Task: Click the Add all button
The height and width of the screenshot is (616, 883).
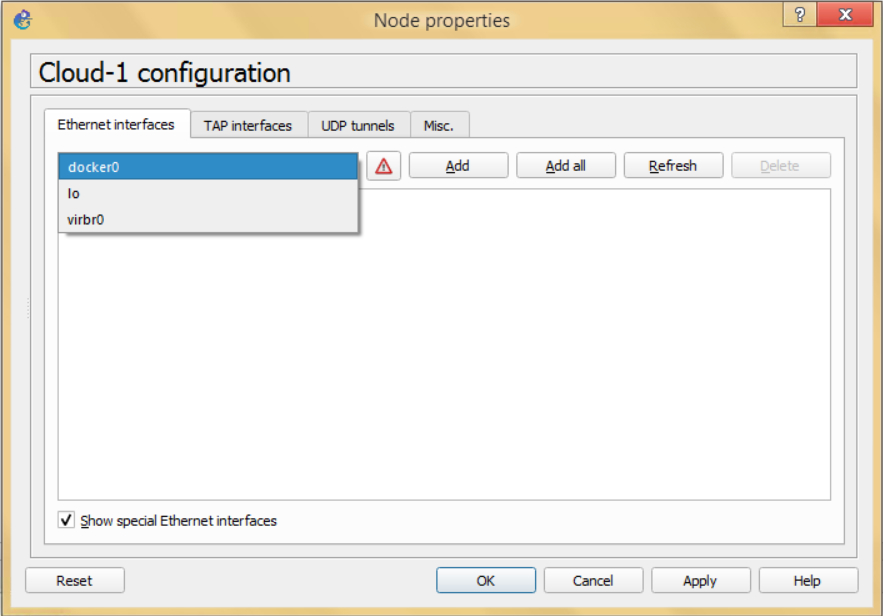Action: [565, 165]
